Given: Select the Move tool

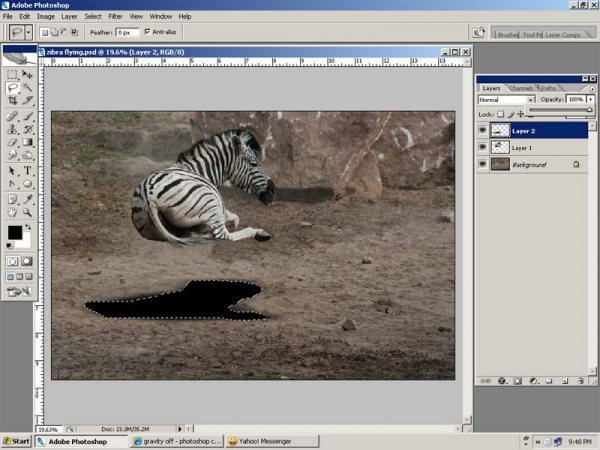Looking at the screenshot, I should click(x=27, y=75).
